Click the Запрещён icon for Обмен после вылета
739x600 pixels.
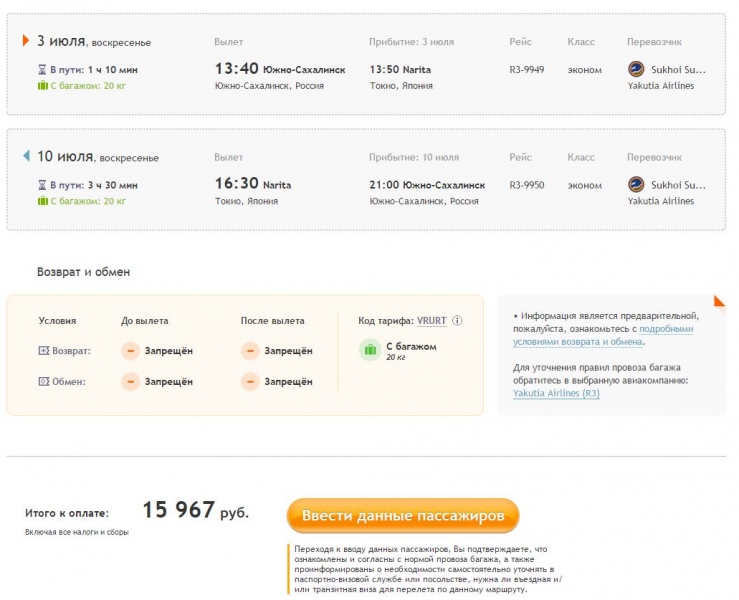coord(250,381)
